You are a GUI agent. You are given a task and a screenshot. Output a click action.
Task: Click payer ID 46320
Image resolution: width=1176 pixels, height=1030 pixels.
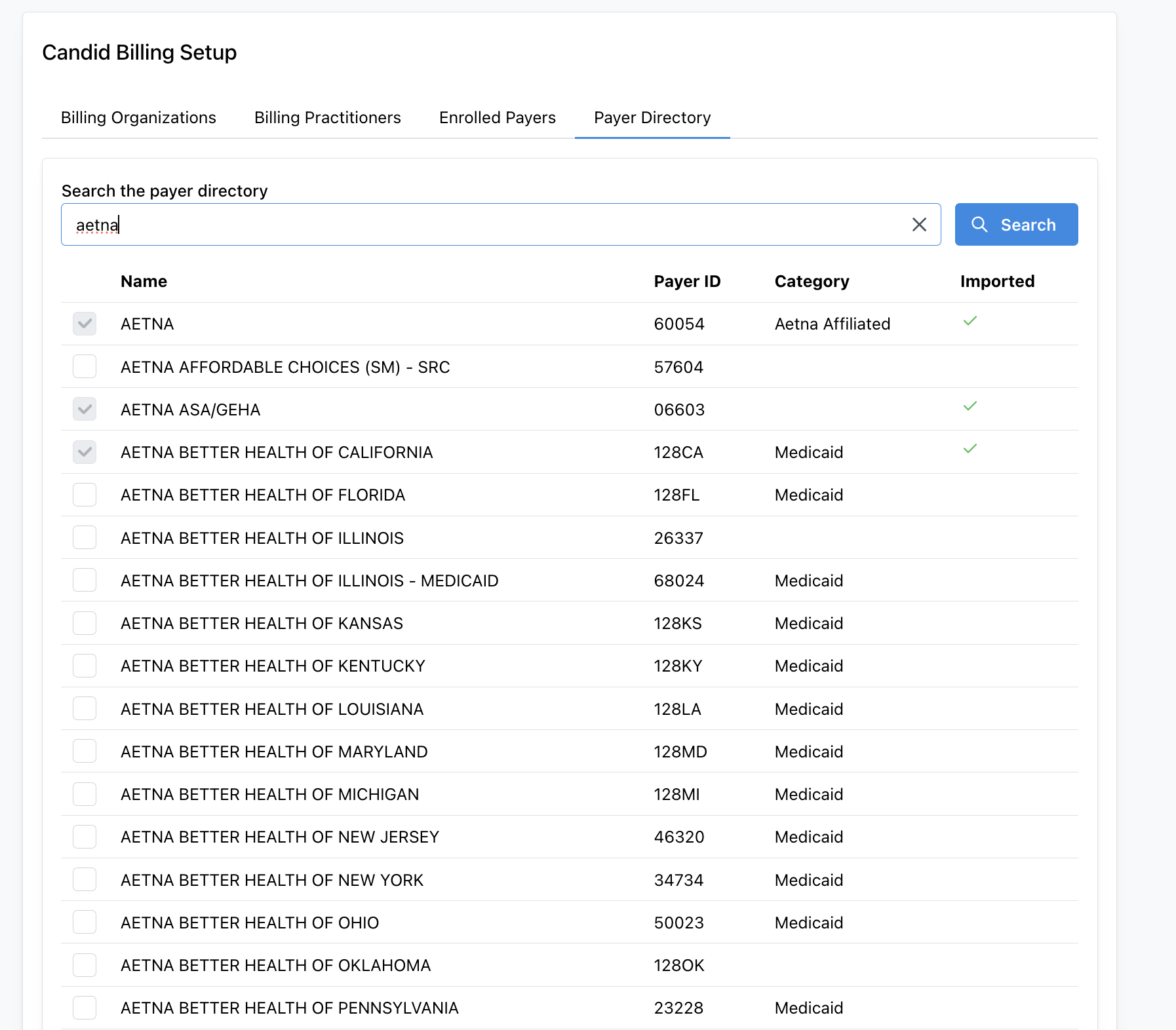679,837
